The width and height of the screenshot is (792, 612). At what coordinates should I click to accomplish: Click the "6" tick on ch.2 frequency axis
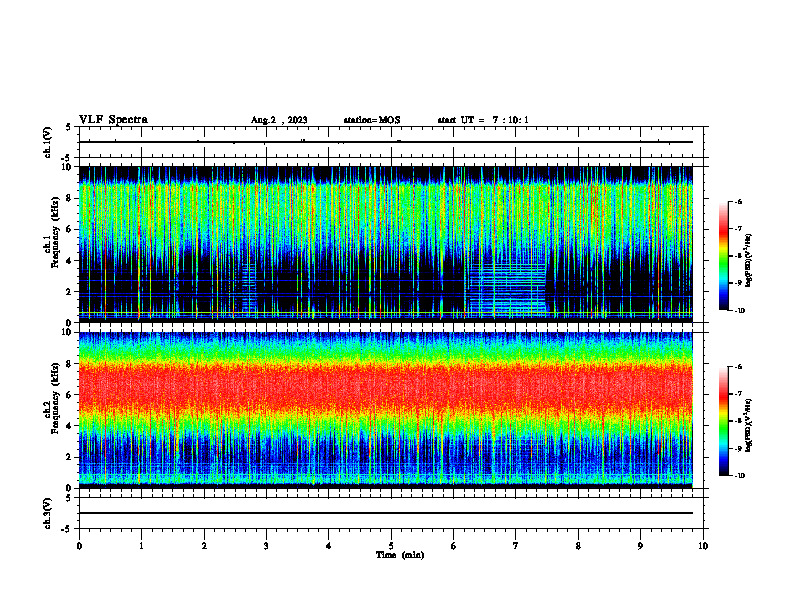pos(69,395)
